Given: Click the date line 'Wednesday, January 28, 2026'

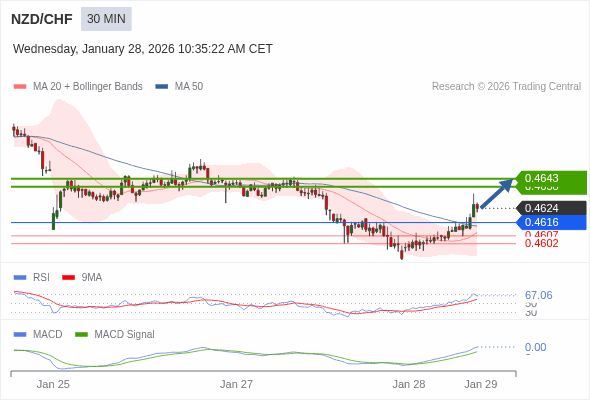Looking at the screenshot, I should coord(94,49).
